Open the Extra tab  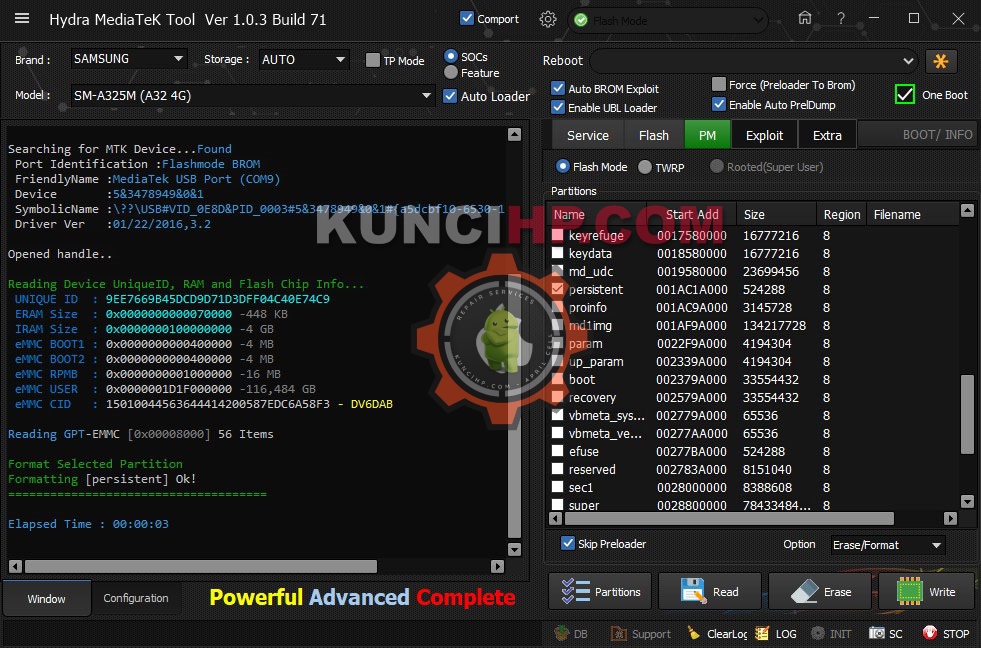pyautogui.click(x=827, y=135)
